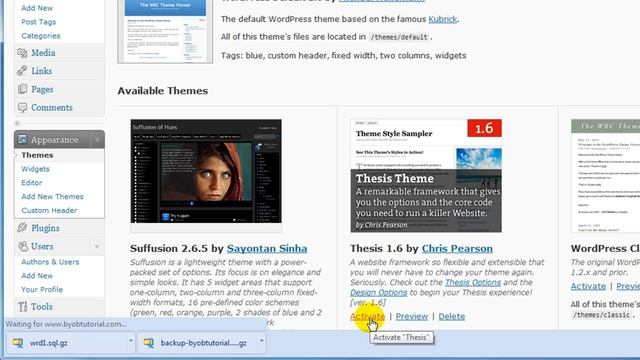Click the "/themes/default" path text
This screenshot has height=360, width=640.
(x=398, y=38)
